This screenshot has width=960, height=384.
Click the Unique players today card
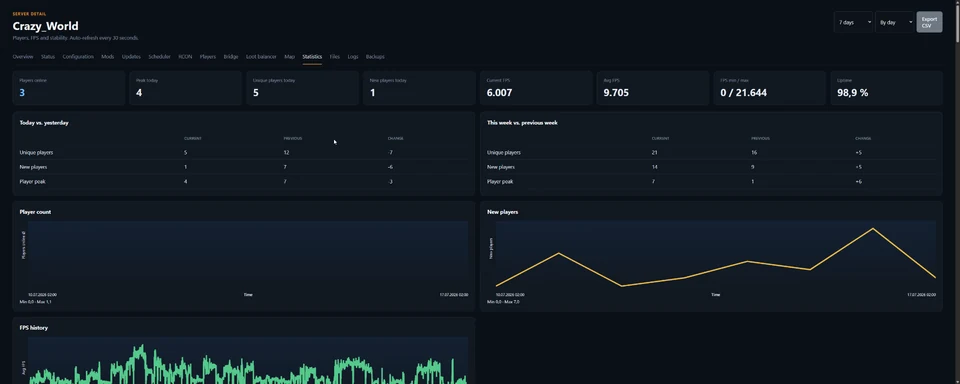point(302,88)
